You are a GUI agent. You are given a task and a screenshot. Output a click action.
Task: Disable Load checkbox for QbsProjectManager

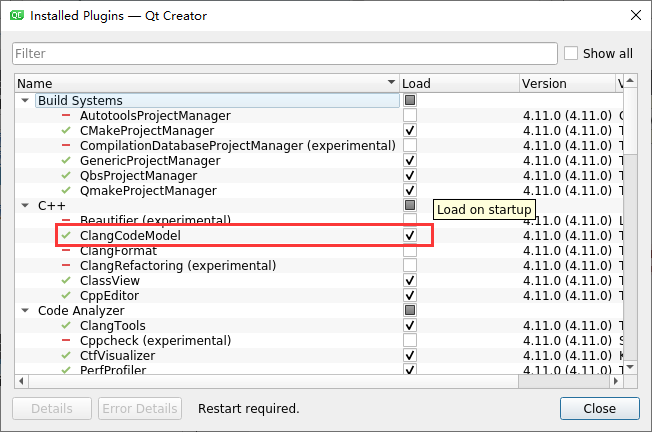[x=410, y=176]
